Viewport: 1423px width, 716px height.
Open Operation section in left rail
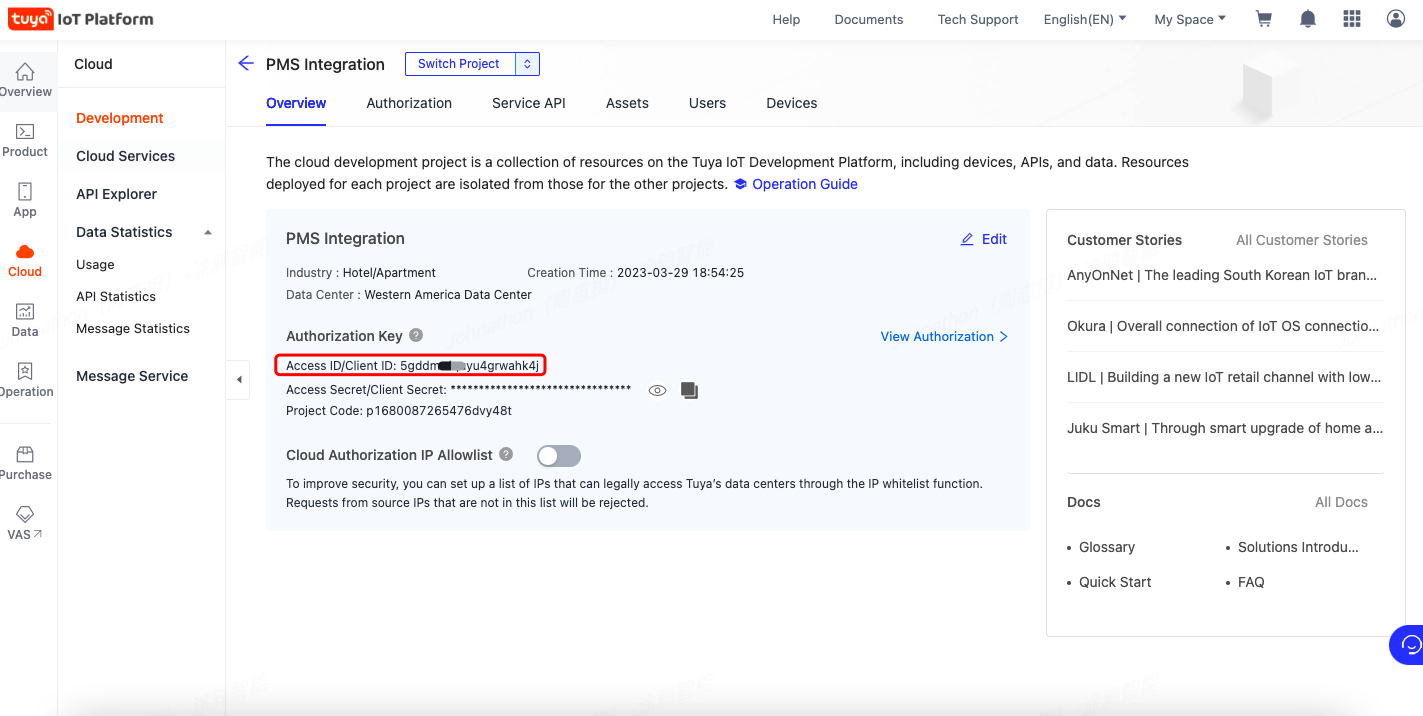[x=25, y=380]
